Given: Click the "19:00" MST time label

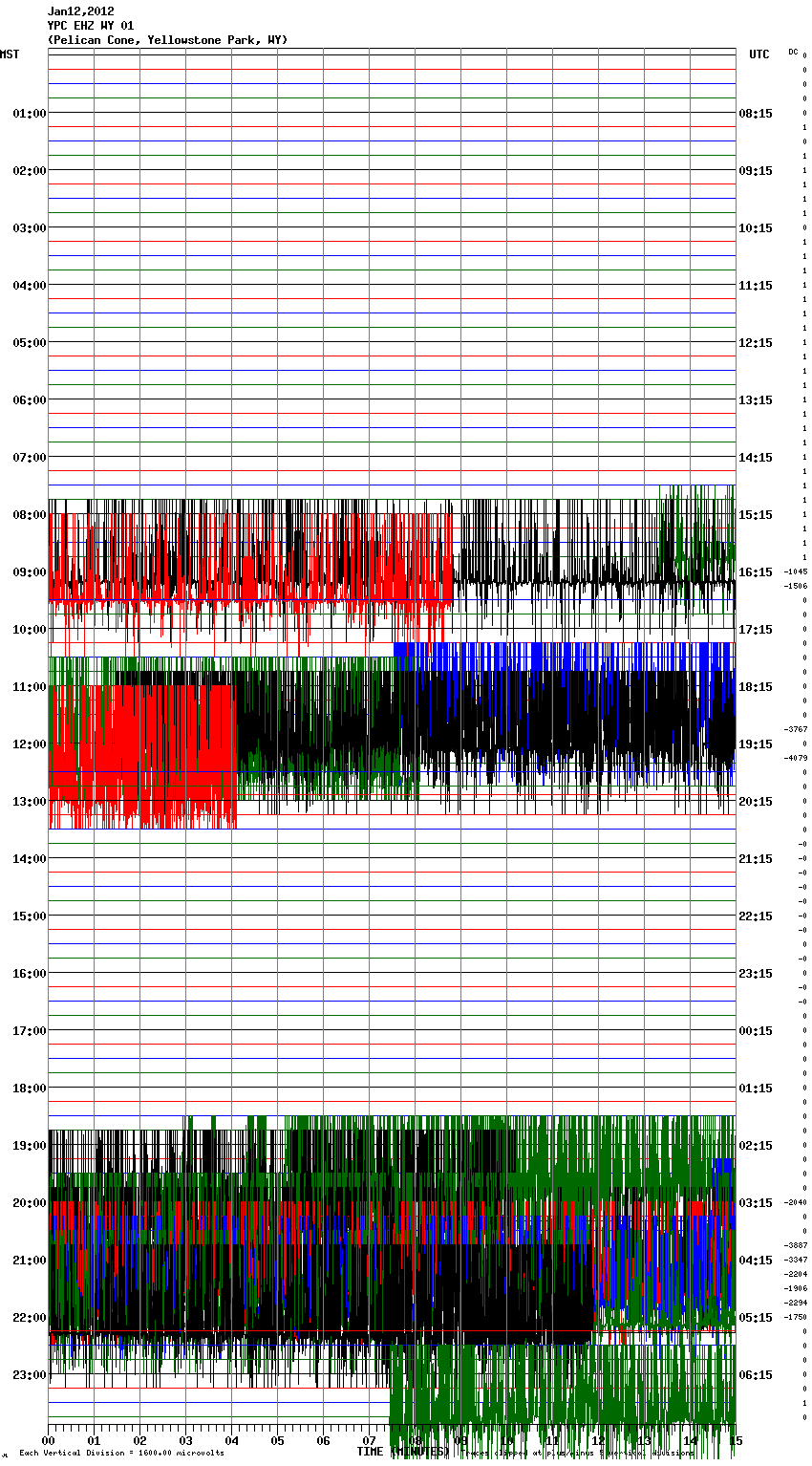Looking at the screenshot, I should 30,1146.
